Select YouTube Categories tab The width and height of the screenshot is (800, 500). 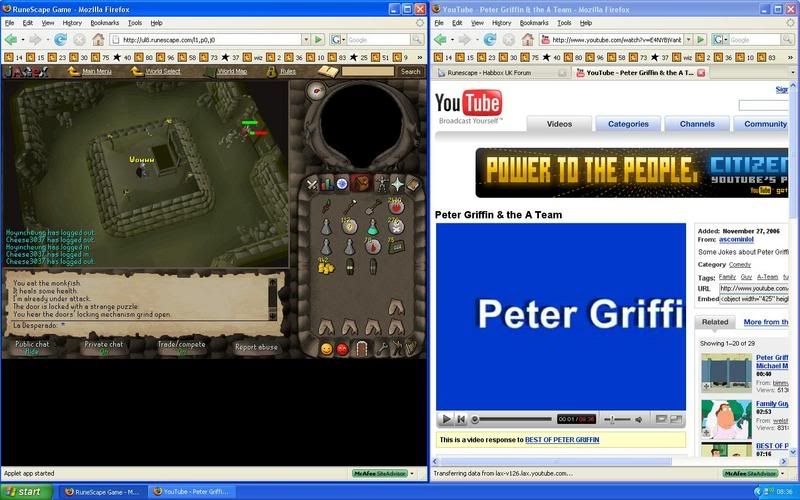pyautogui.click(x=628, y=124)
